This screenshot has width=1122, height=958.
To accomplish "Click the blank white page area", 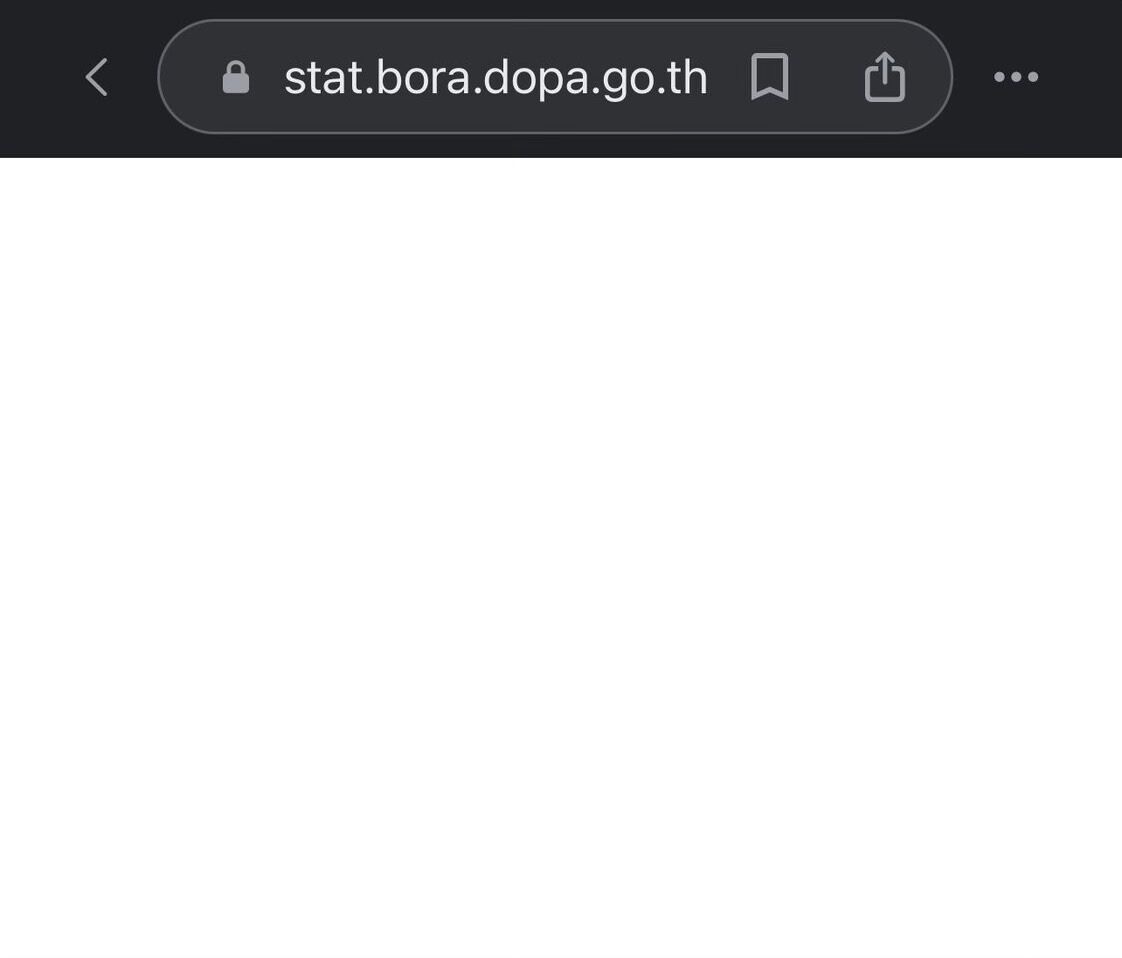I will pyautogui.click(x=561, y=557).
